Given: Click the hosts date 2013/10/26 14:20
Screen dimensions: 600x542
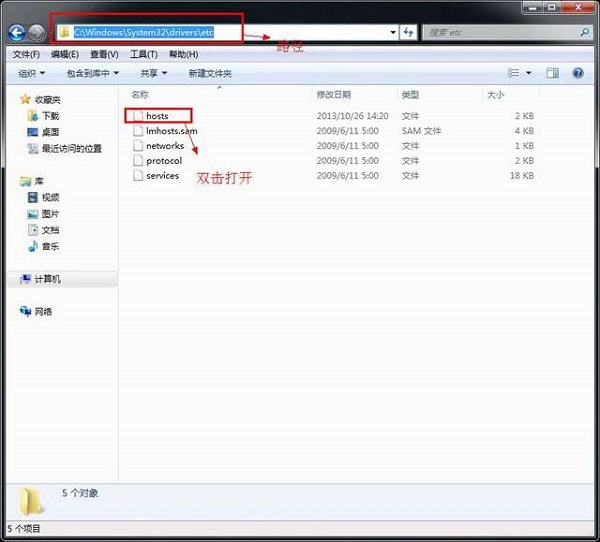Looking at the screenshot, I should (352, 116).
